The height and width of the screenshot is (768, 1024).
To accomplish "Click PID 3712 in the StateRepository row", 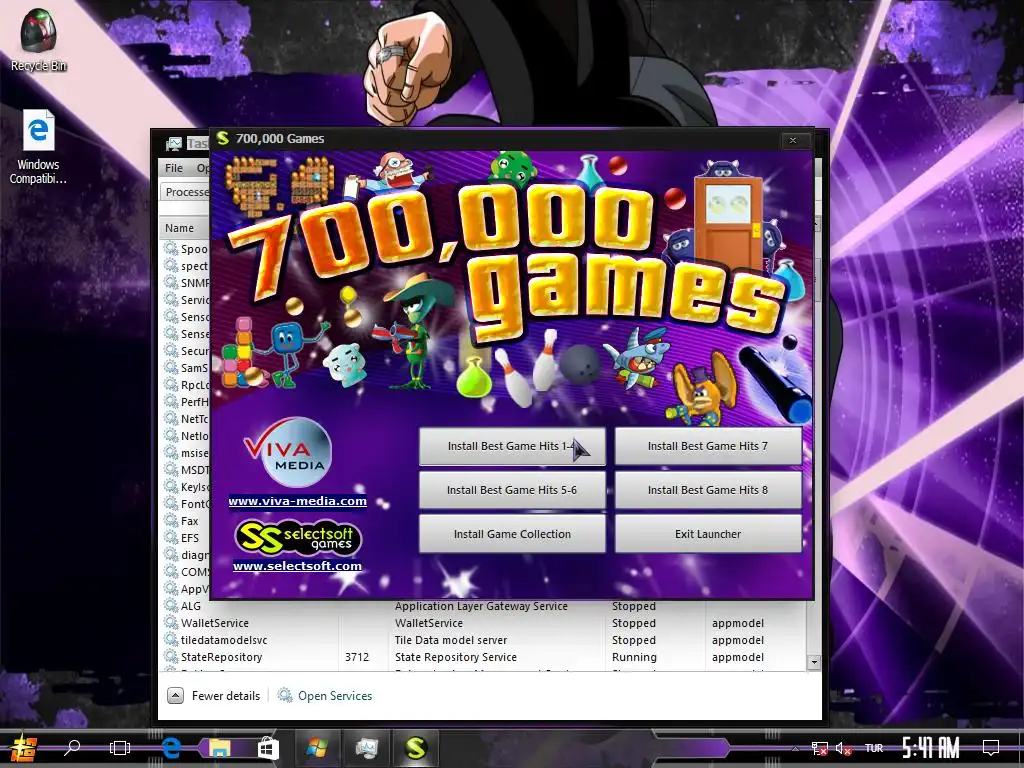I will [x=357, y=657].
